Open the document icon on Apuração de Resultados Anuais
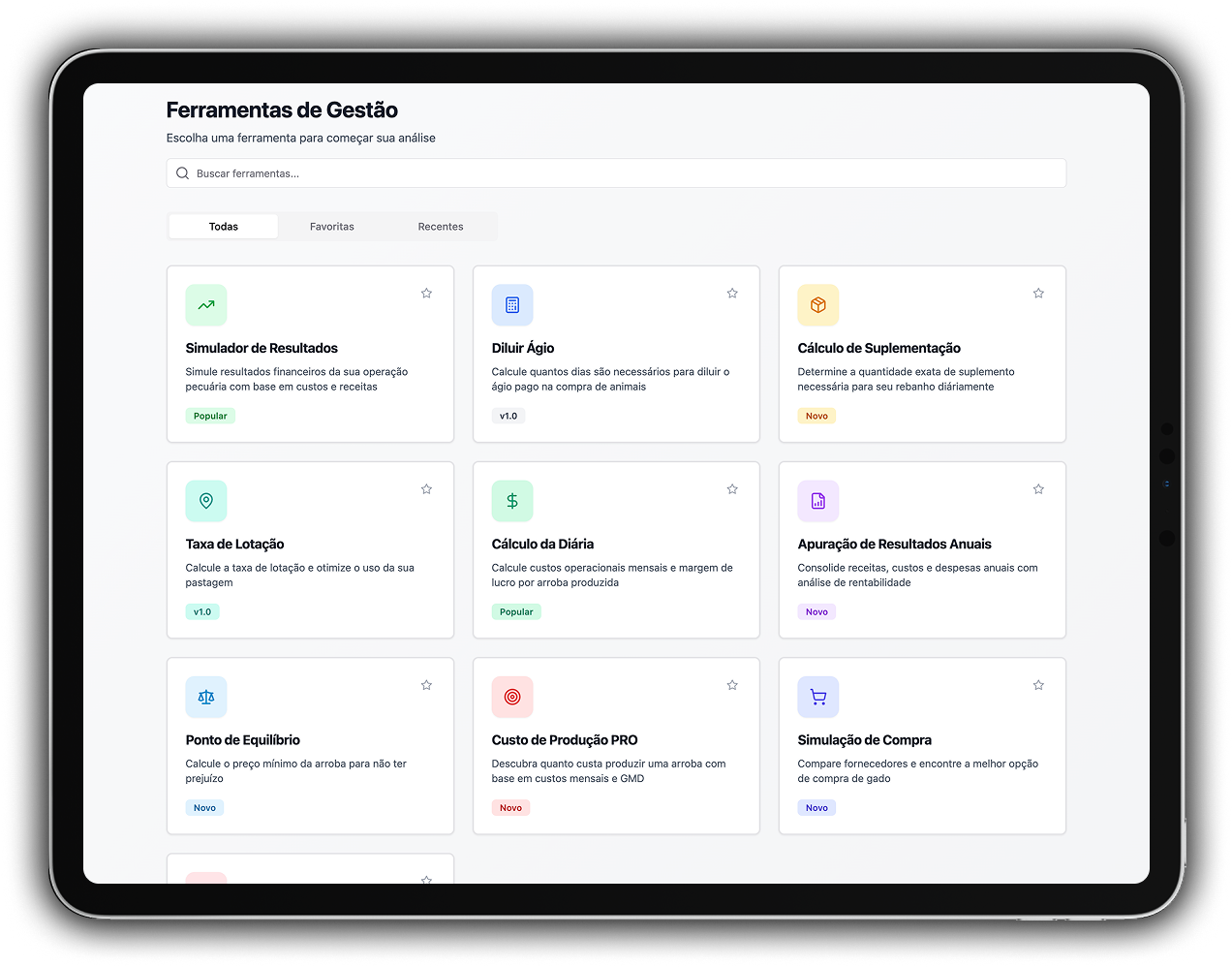The image size is (1232, 967). click(x=817, y=500)
